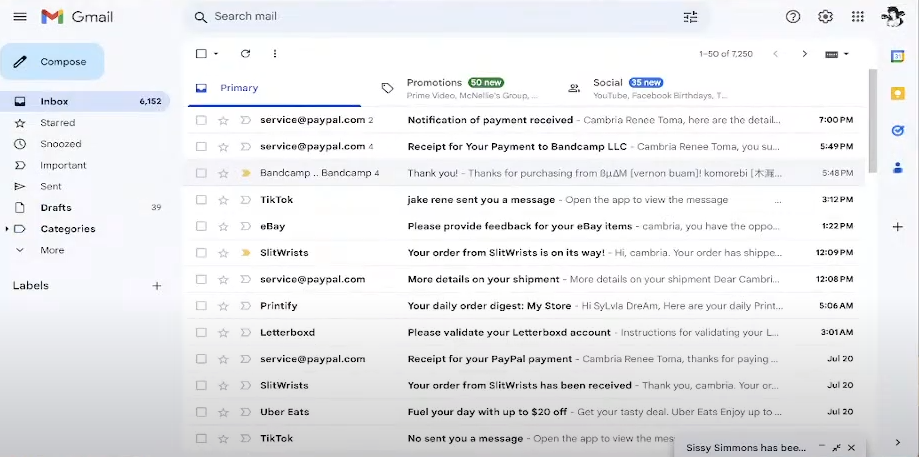Image resolution: width=919 pixels, height=457 pixels.
Task: Minimize the Sissy Simmons chat window
Action: pyautogui.click(x=822, y=448)
